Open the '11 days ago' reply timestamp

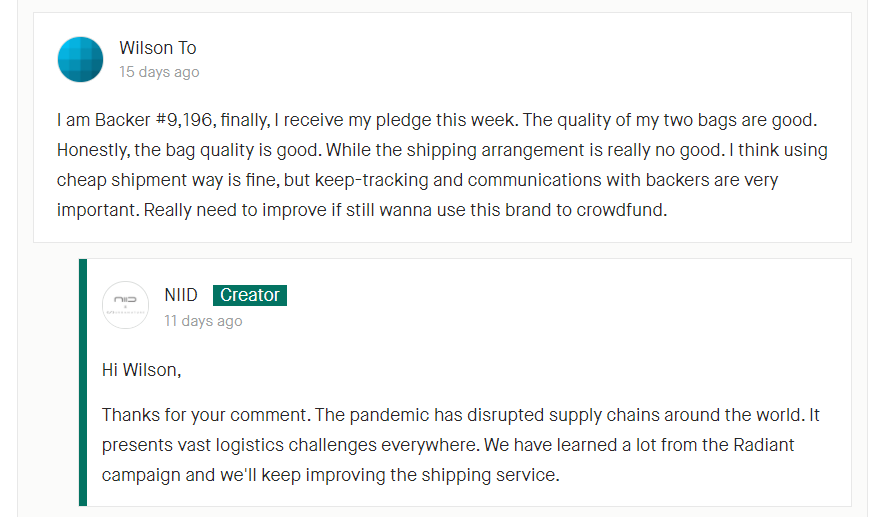(203, 321)
